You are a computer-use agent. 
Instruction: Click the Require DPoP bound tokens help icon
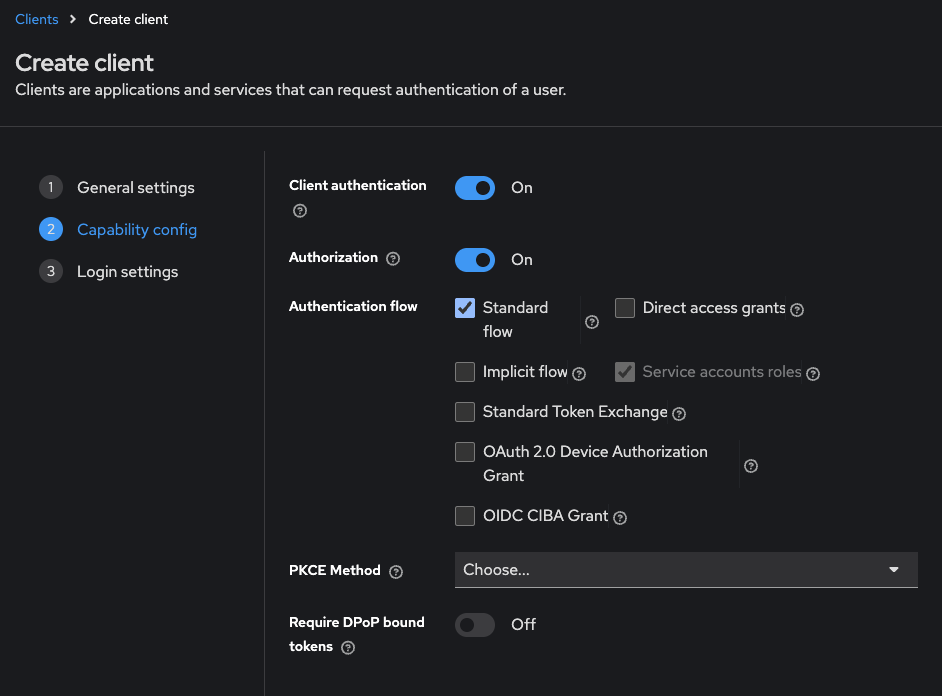(x=347, y=647)
